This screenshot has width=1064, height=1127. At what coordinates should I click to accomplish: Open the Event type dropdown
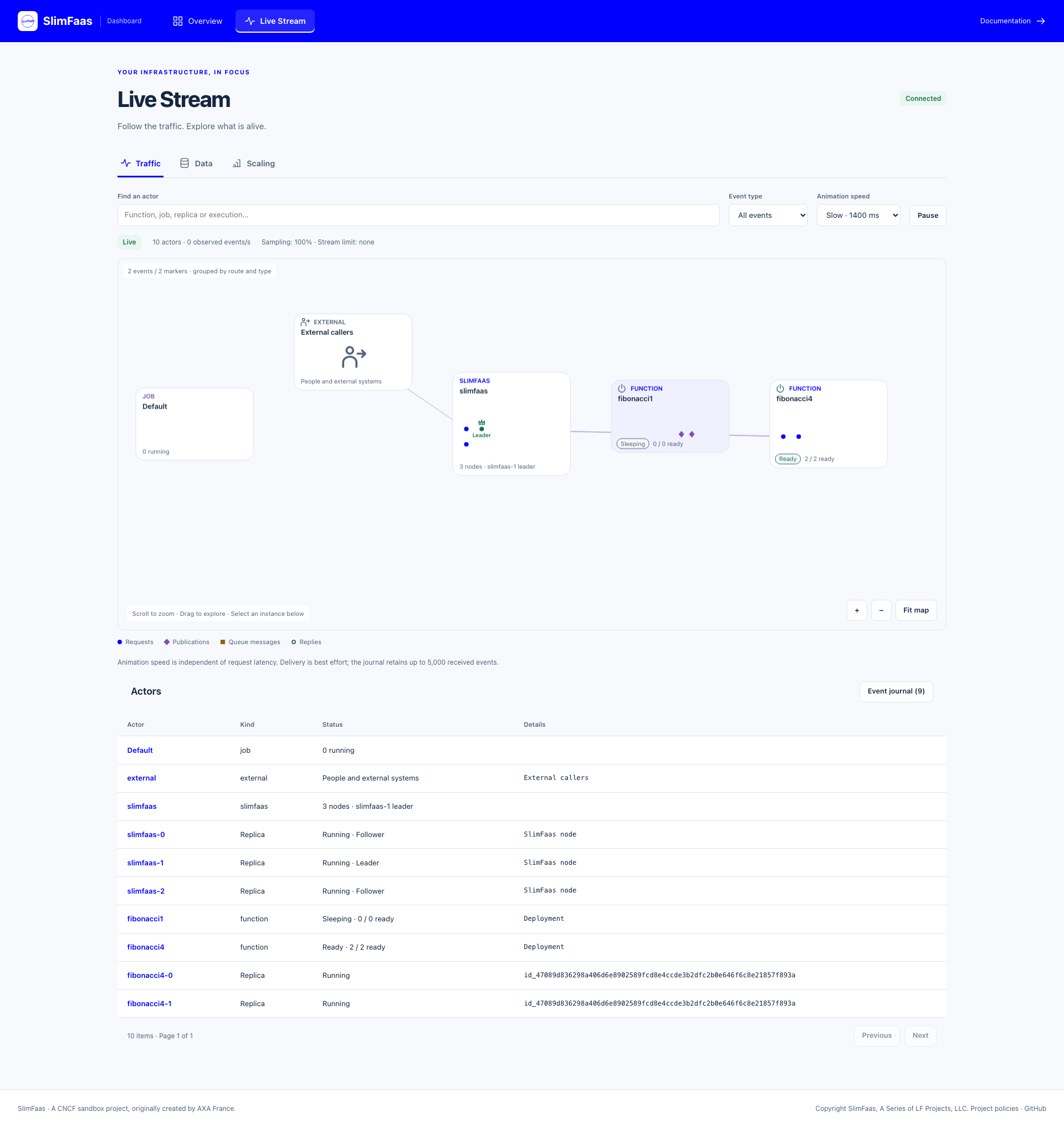pyautogui.click(x=768, y=215)
